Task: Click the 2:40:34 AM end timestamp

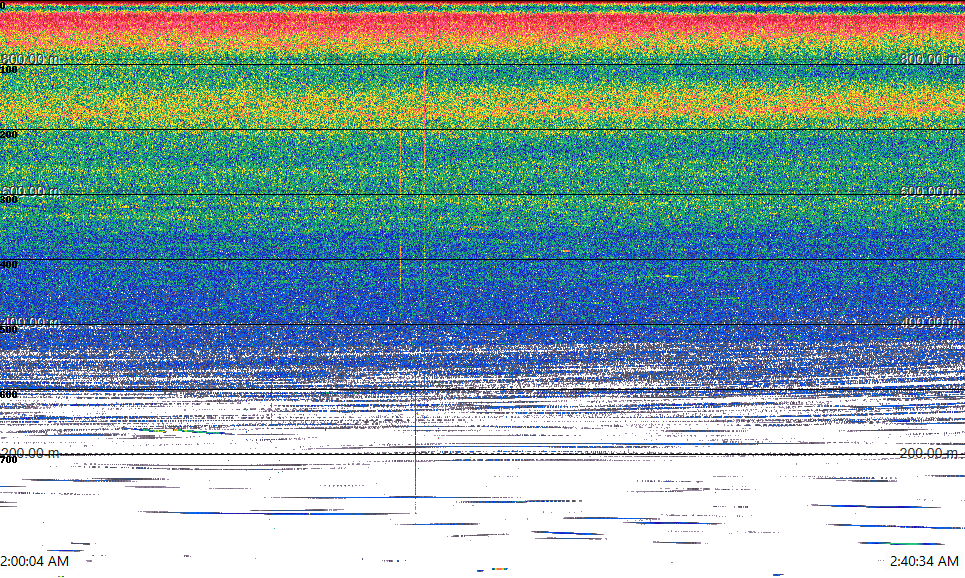Action: point(924,561)
